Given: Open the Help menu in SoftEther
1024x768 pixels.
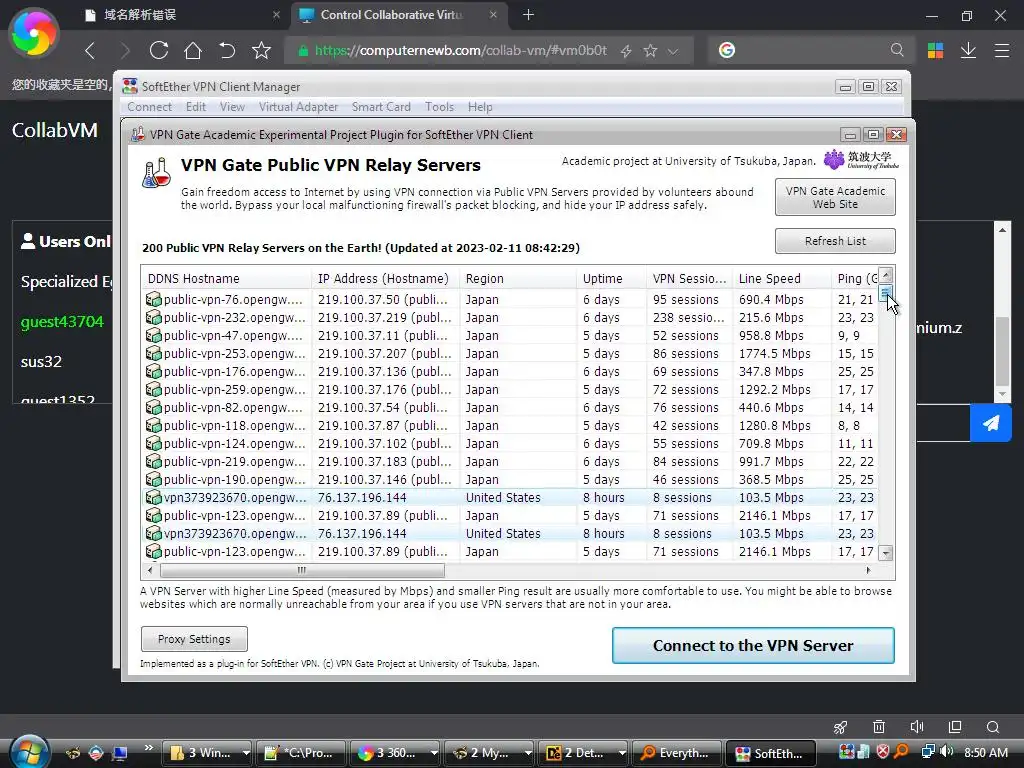Looking at the screenshot, I should (480, 107).
